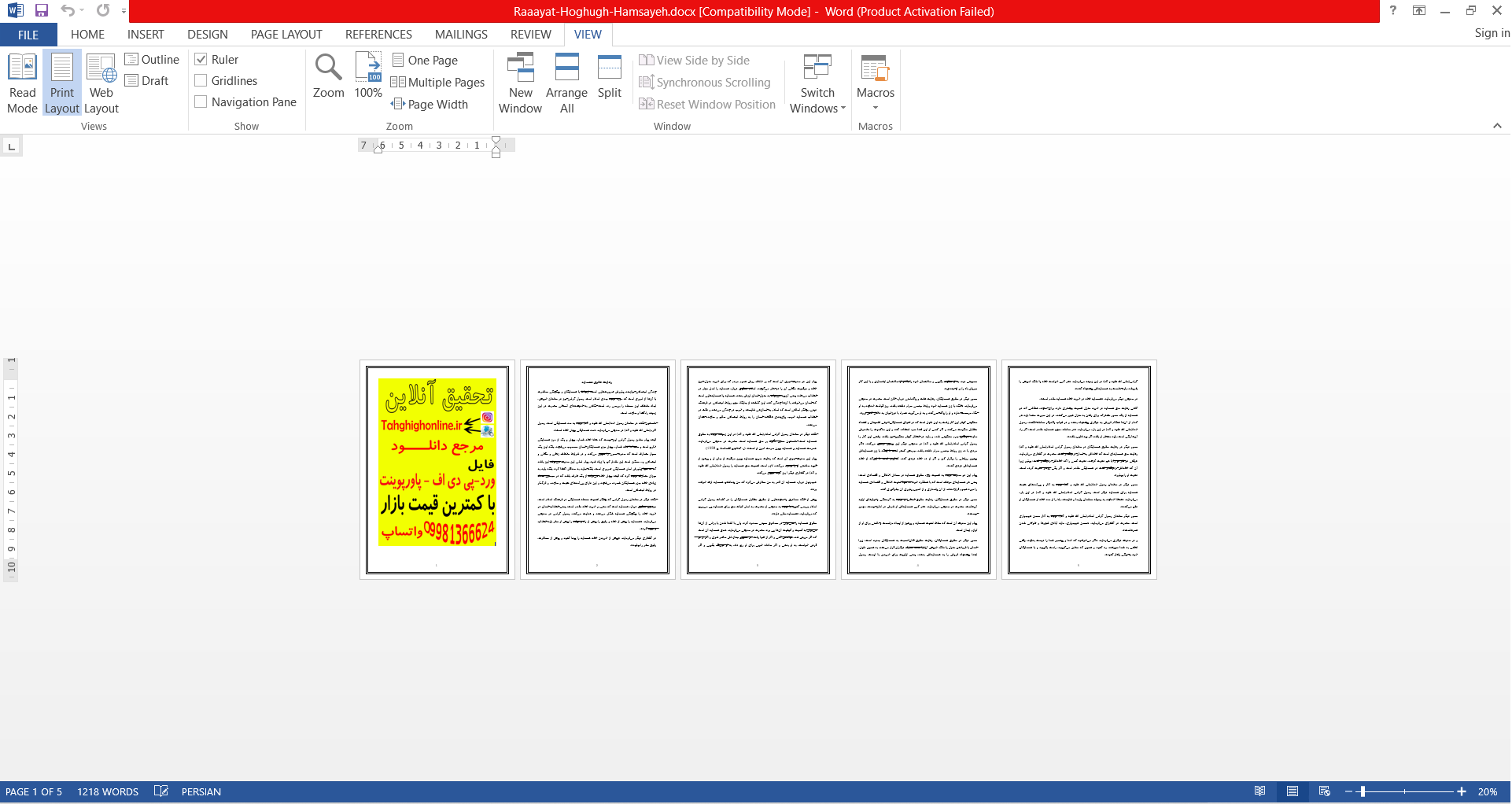Click the Sign in link
Screen dimensions: 1512x804
(1492, 33)
